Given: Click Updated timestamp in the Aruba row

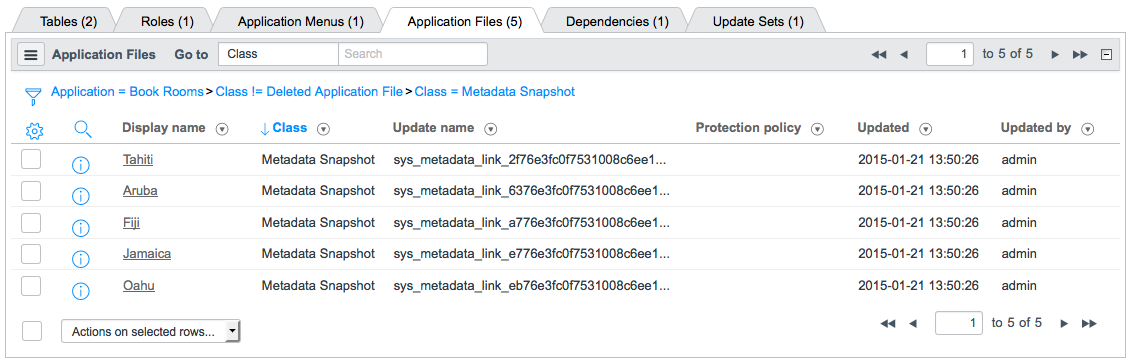Looking at the screenshot, I should [918, 191].
